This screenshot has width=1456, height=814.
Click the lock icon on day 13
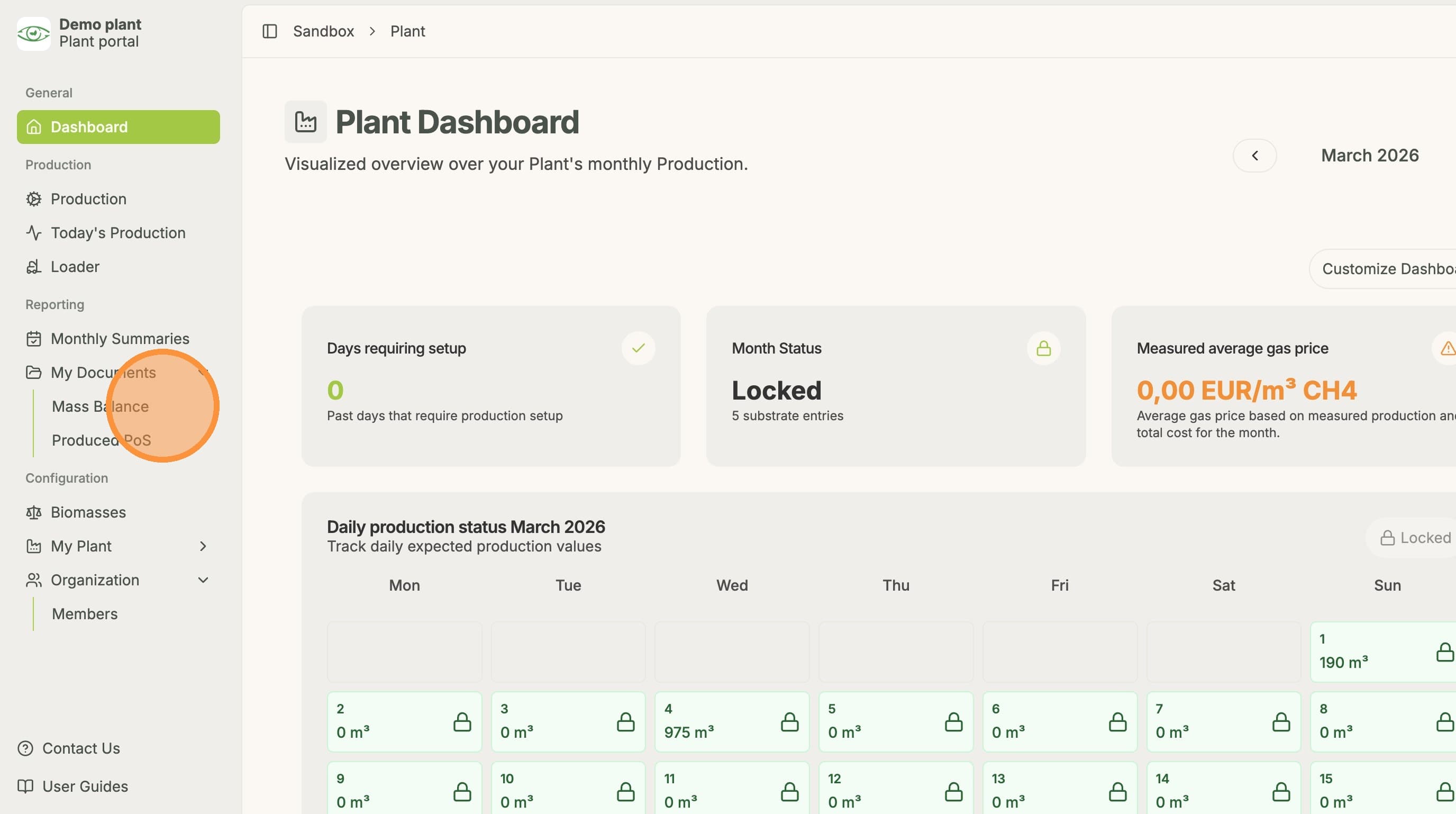[x=1117, y=792]
